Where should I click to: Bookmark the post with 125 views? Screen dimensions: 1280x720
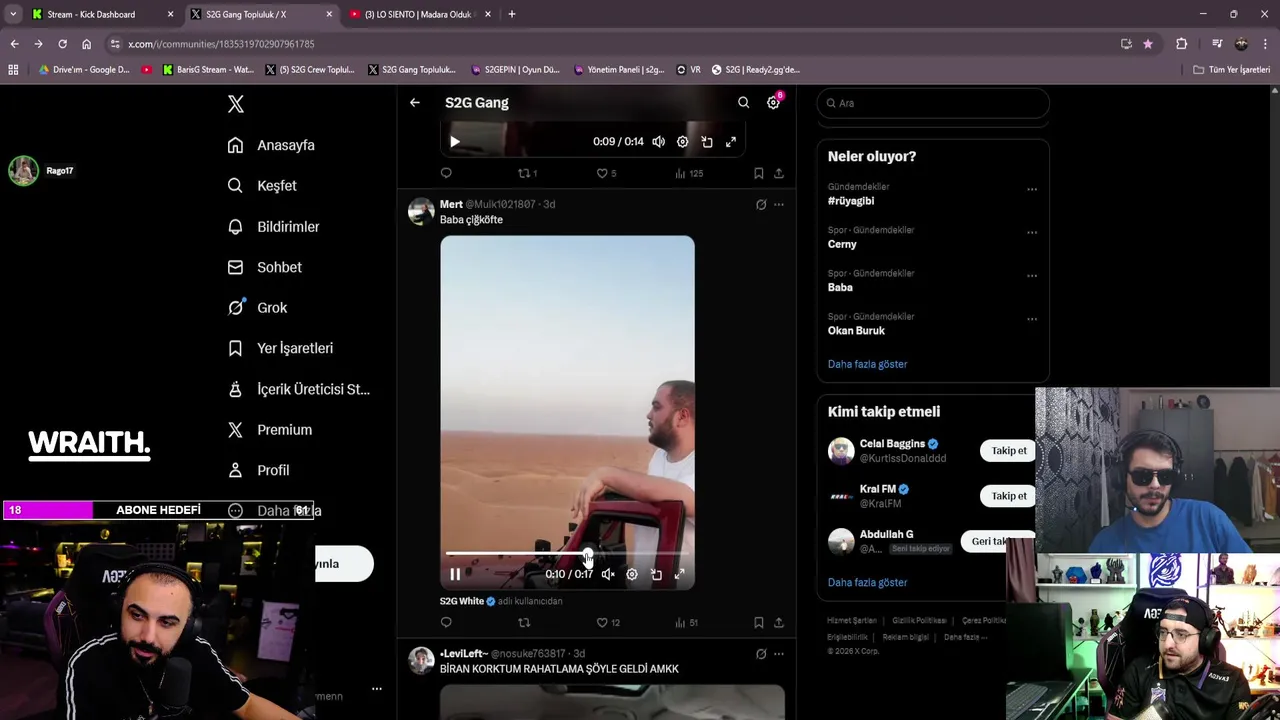tap(758, 173)
